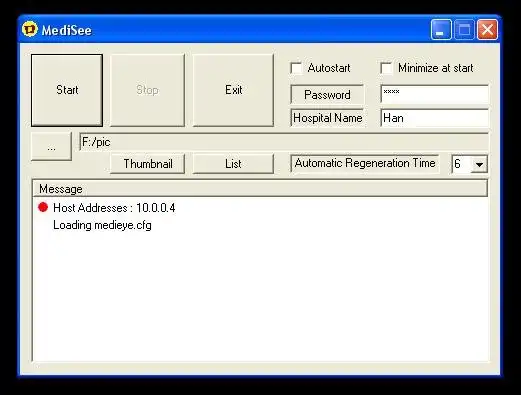Click the Hospital Name field containing Han
Screen dimensions: 521x395
tap(434, 118)
